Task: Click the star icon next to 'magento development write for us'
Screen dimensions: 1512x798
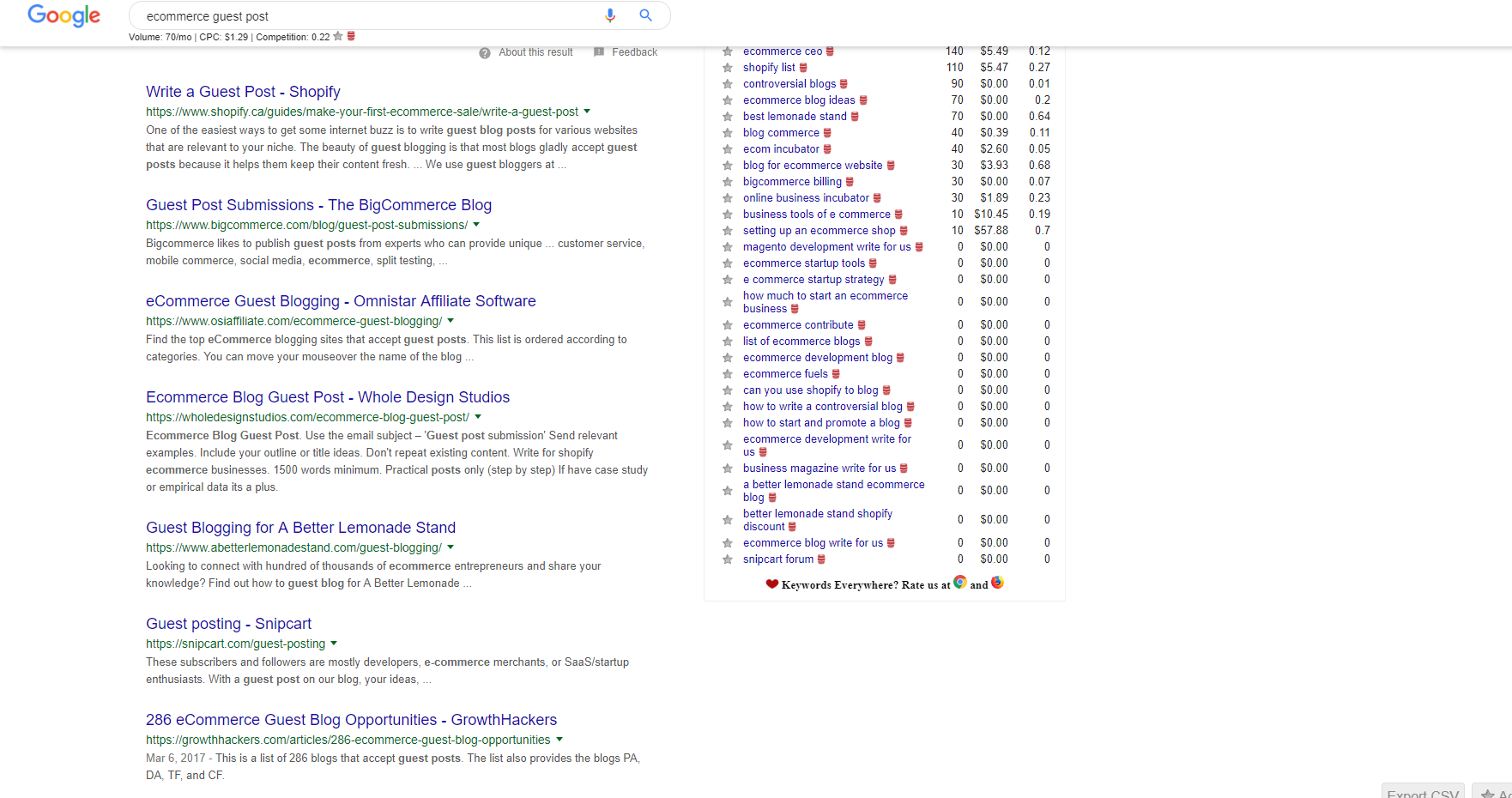Action: coord(728,247)
